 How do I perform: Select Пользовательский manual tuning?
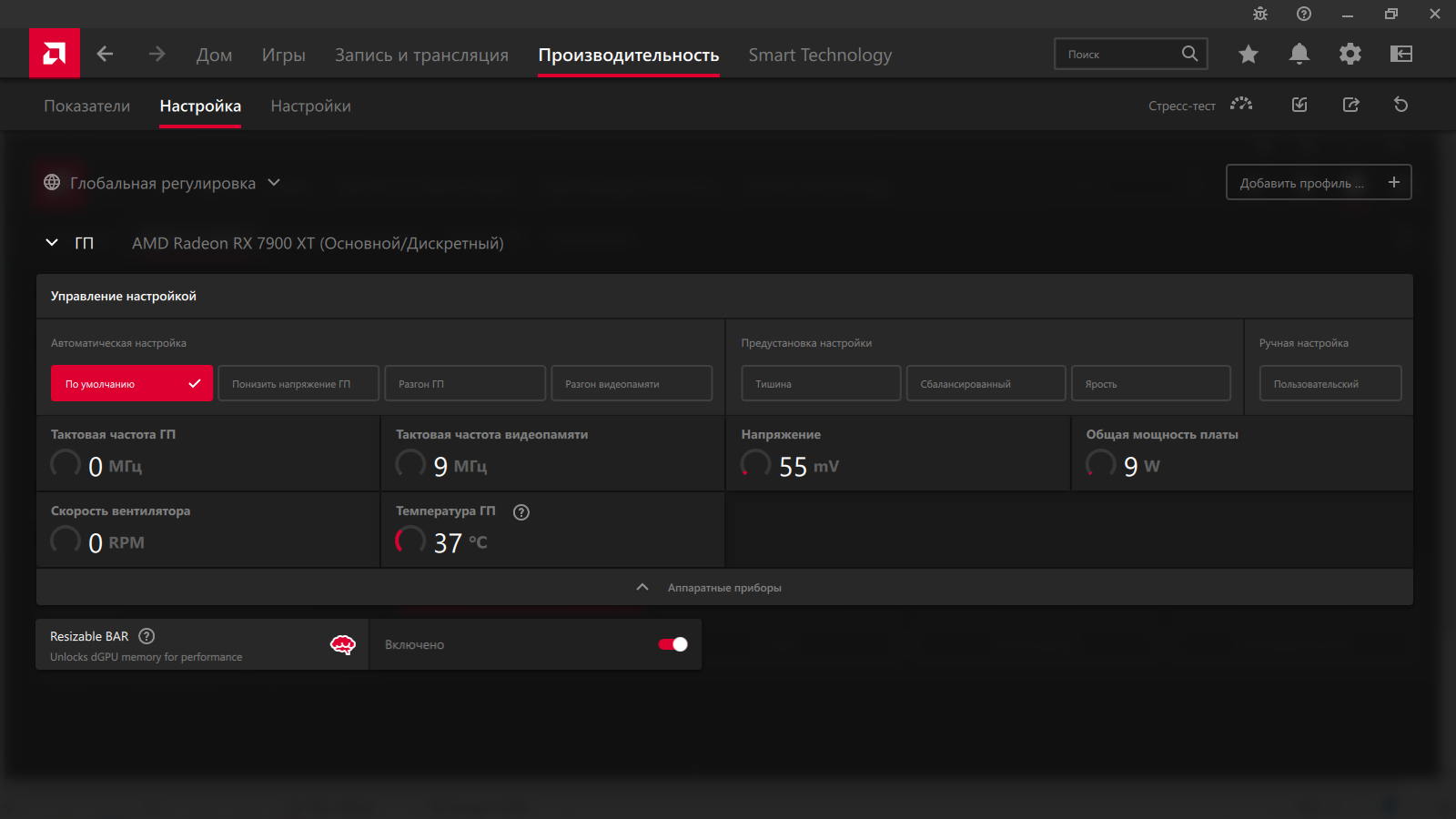pos(1330,383)
